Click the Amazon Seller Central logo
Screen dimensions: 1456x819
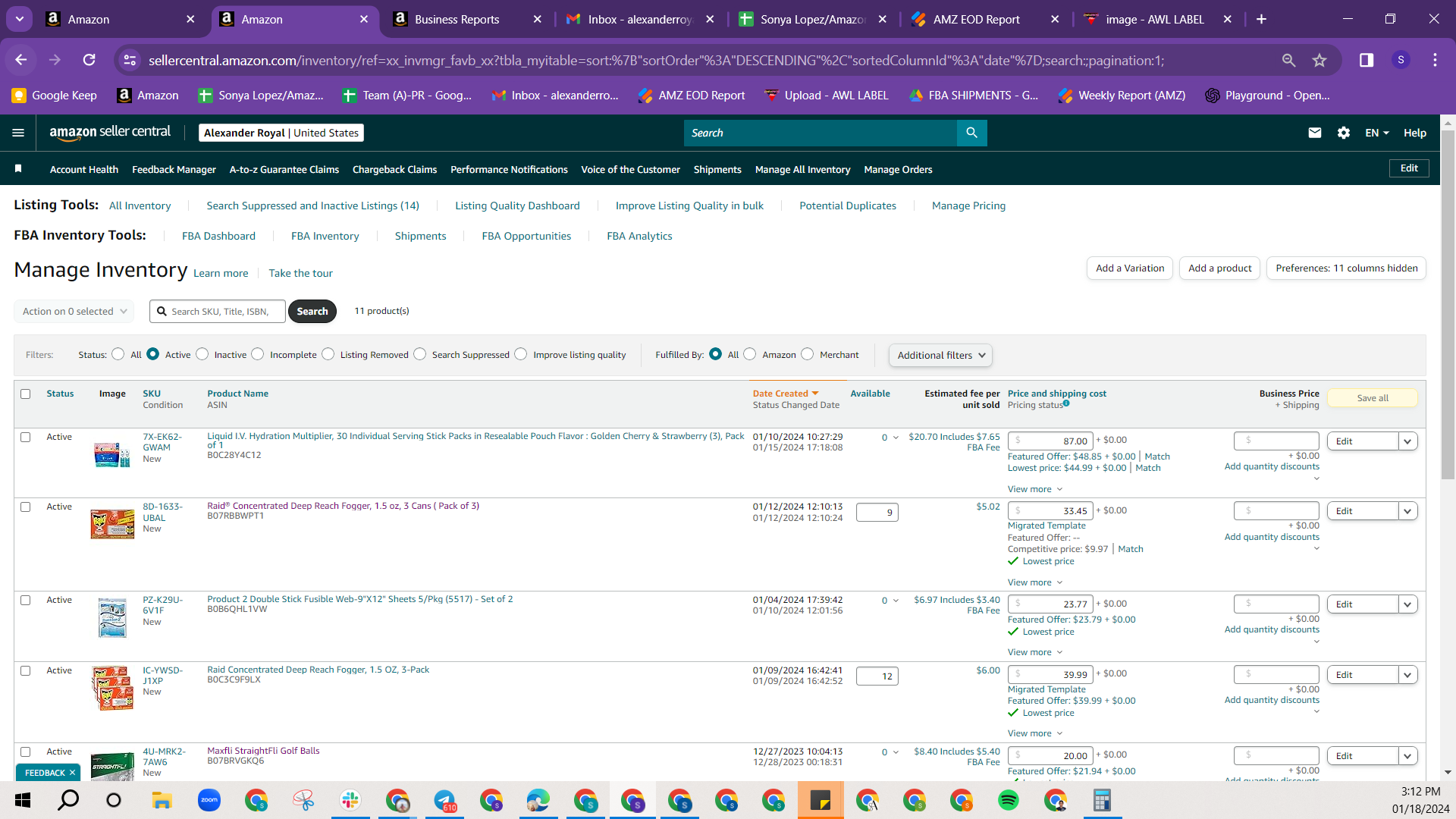[110, 133]
